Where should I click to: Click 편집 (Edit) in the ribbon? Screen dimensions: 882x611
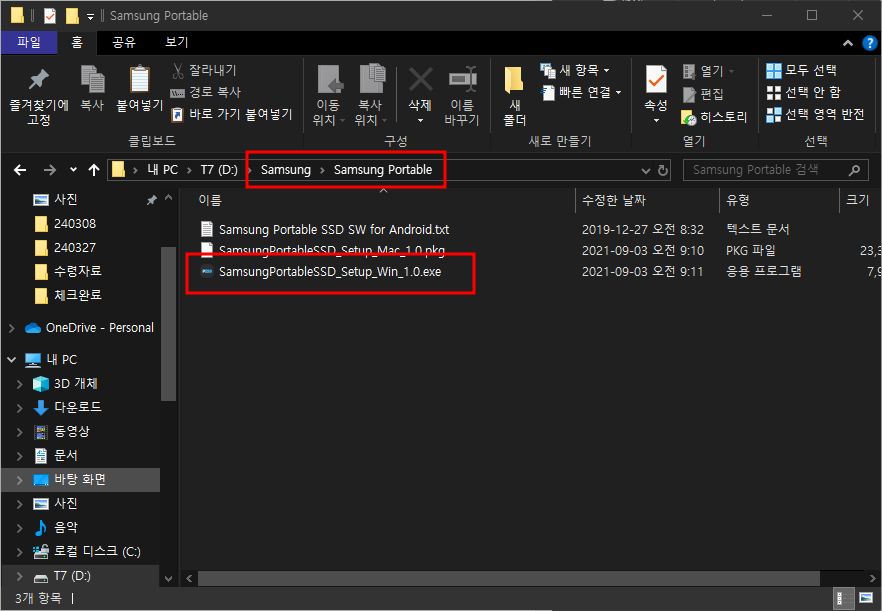(x=703, y=95)
